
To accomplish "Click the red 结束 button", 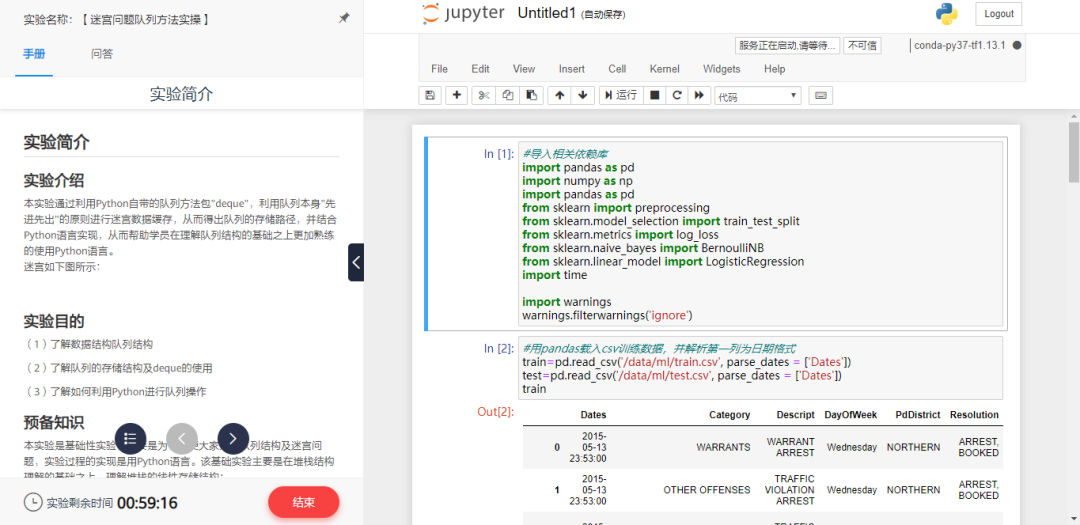I will (x=303, y=502).
